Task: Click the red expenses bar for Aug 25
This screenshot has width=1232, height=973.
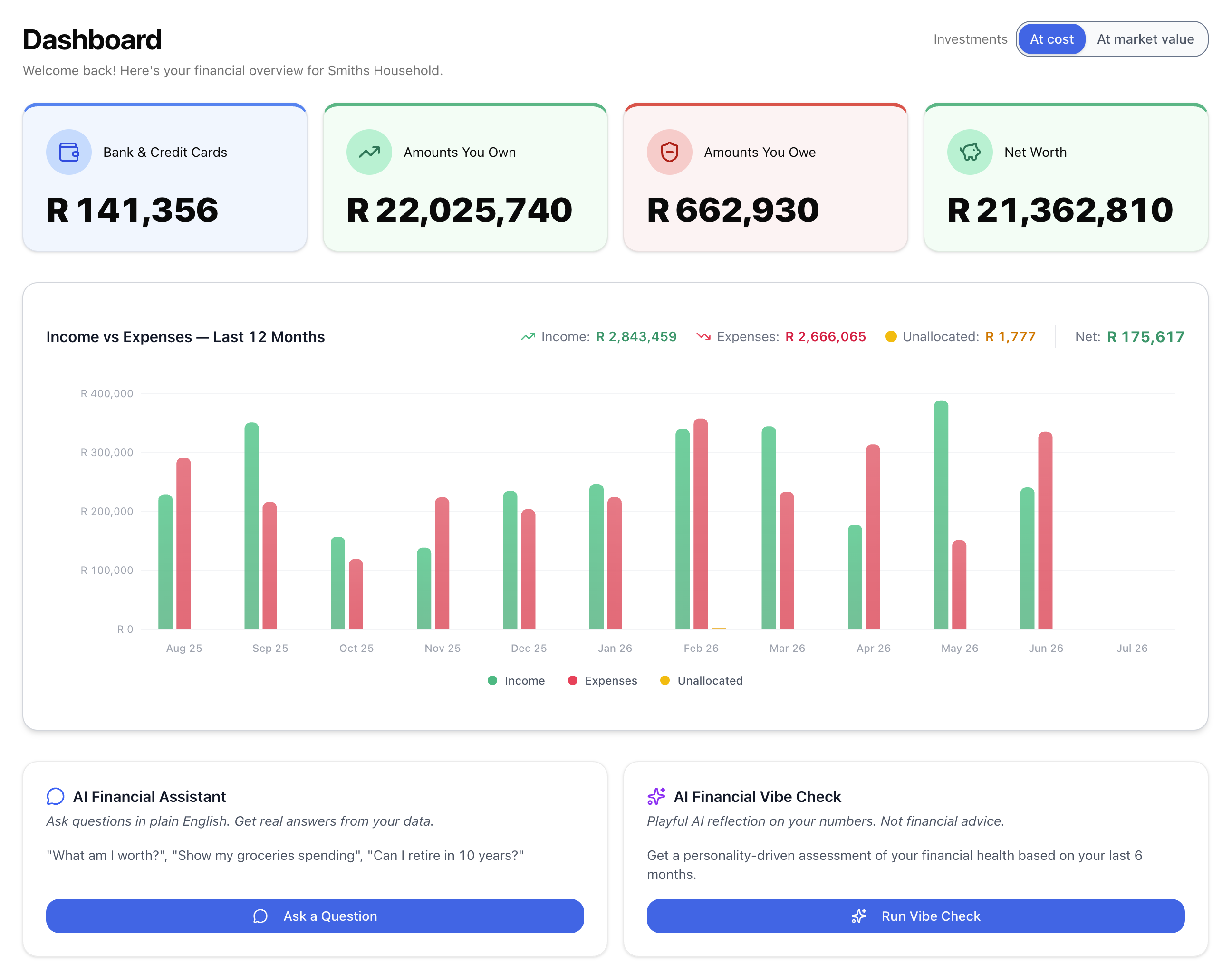Action: (x=183, y=544)
